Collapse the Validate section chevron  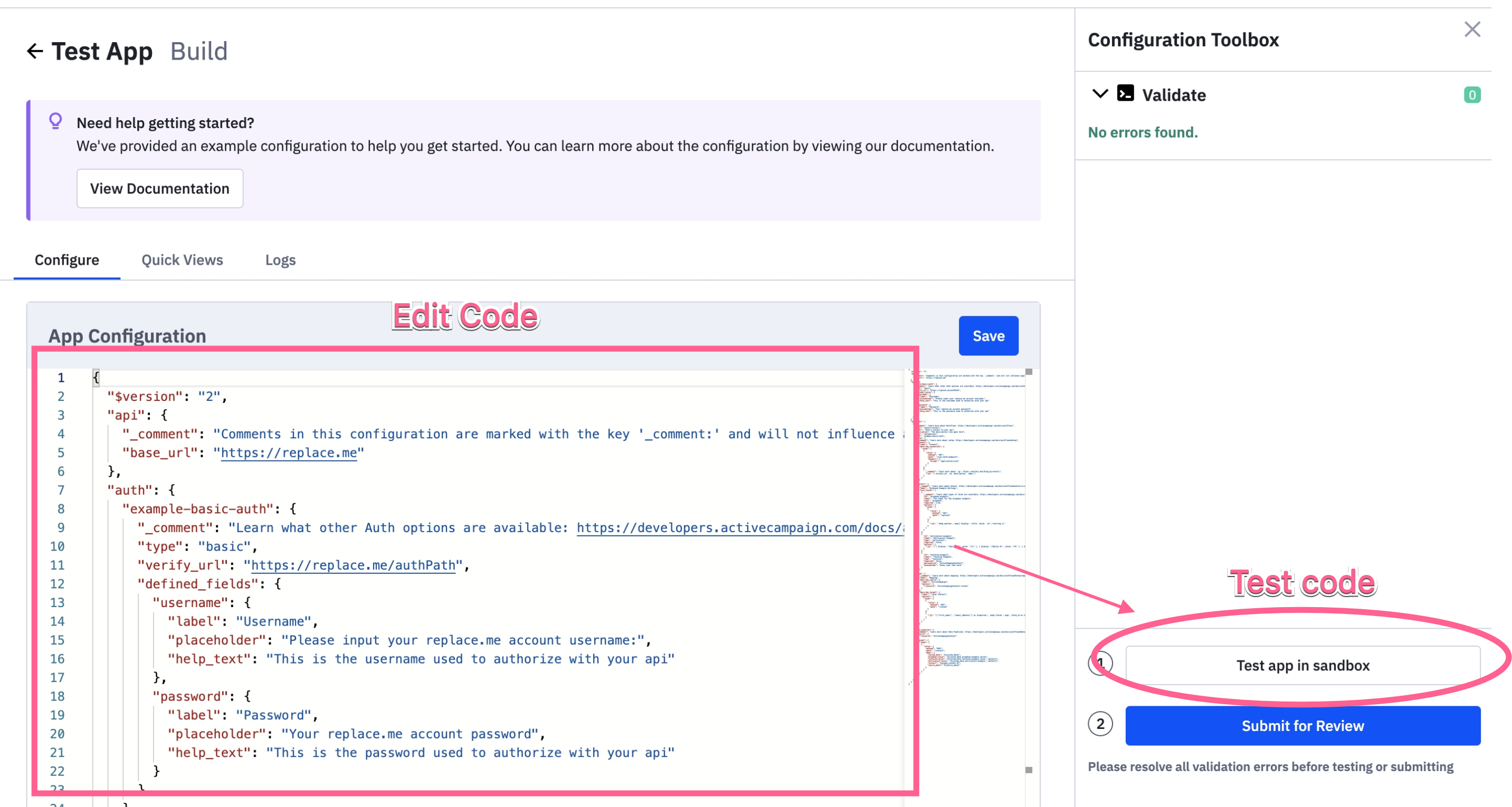(1099, 94)
